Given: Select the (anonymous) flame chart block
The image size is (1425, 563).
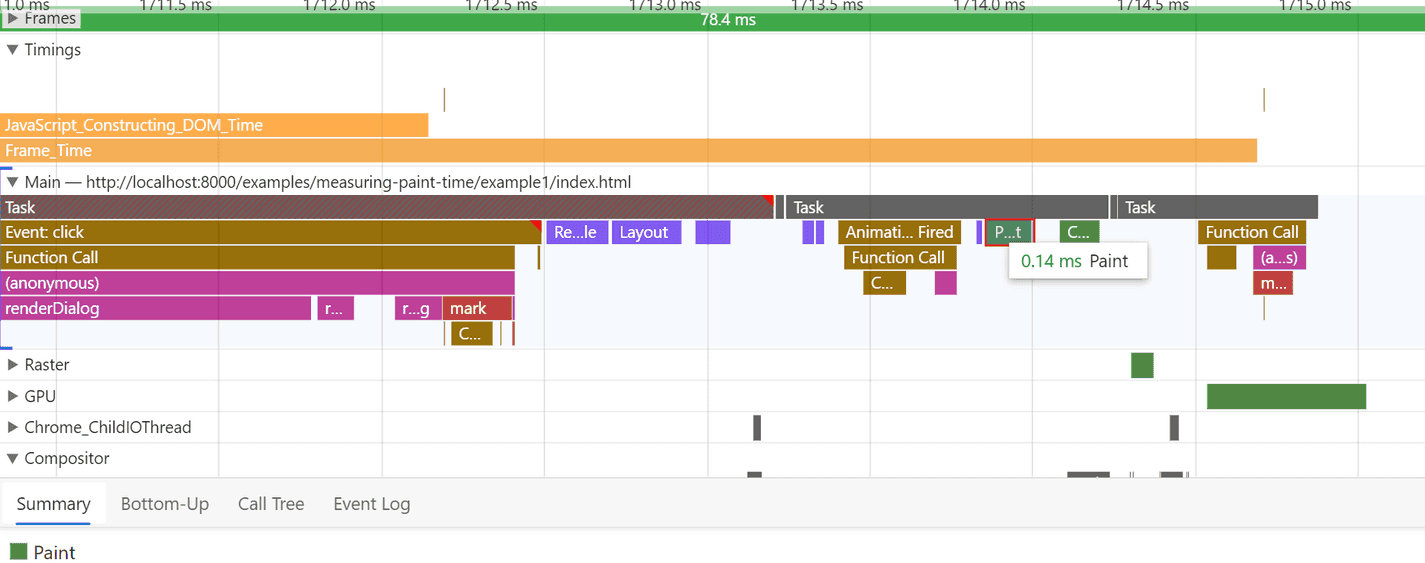Looking at the screenshot, I should point(257,283).
